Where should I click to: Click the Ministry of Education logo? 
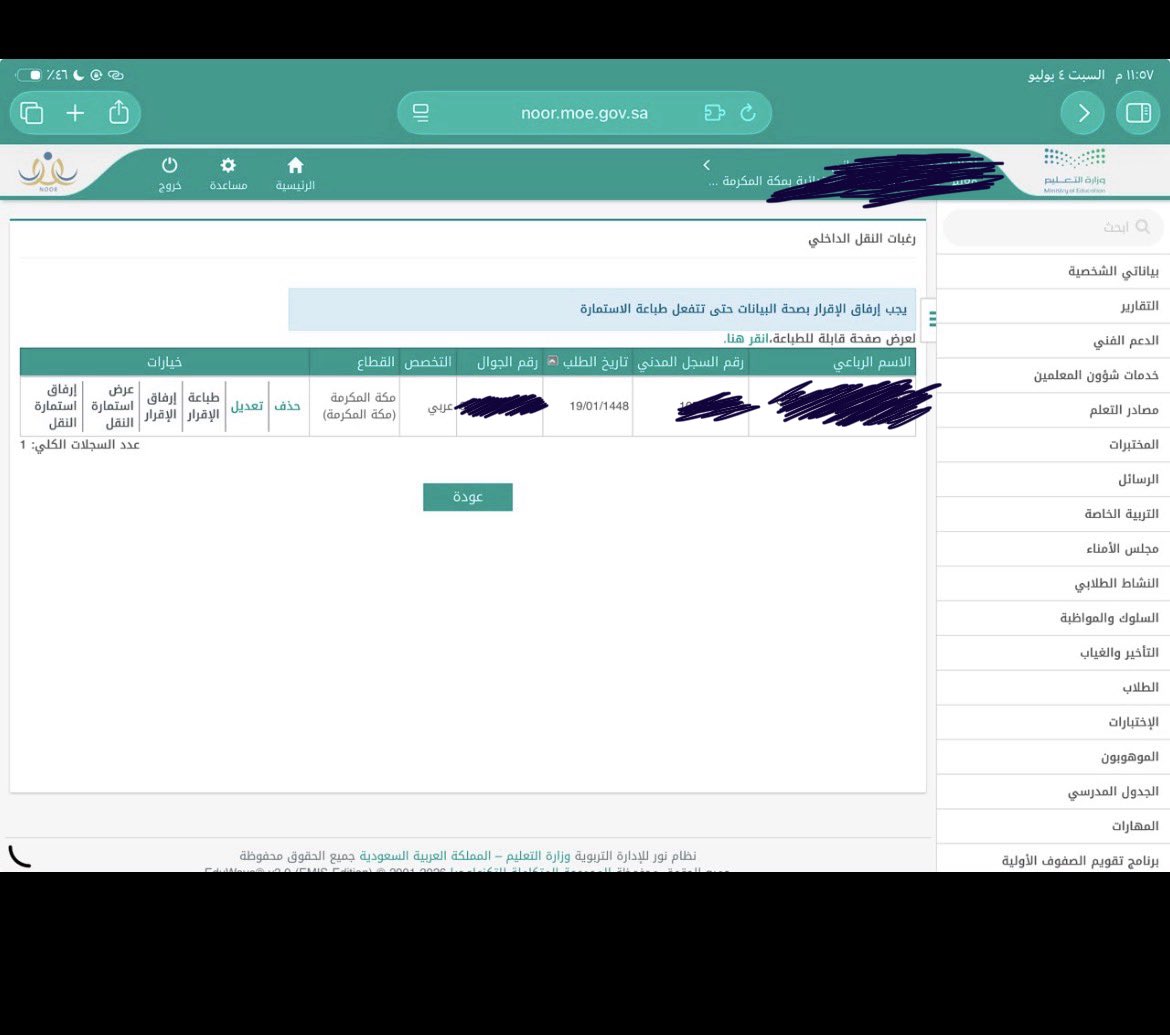click(x=1074, y=171)
